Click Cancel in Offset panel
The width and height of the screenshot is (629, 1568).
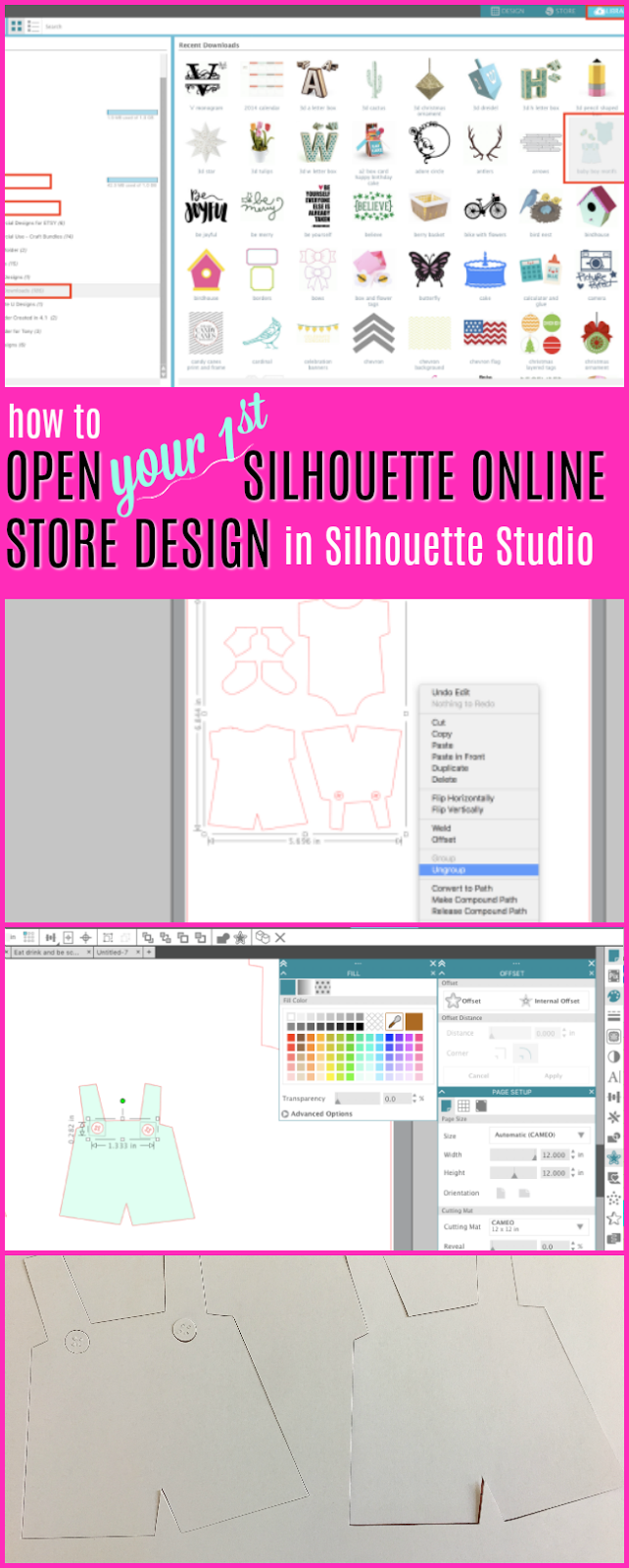point(478,1075)
